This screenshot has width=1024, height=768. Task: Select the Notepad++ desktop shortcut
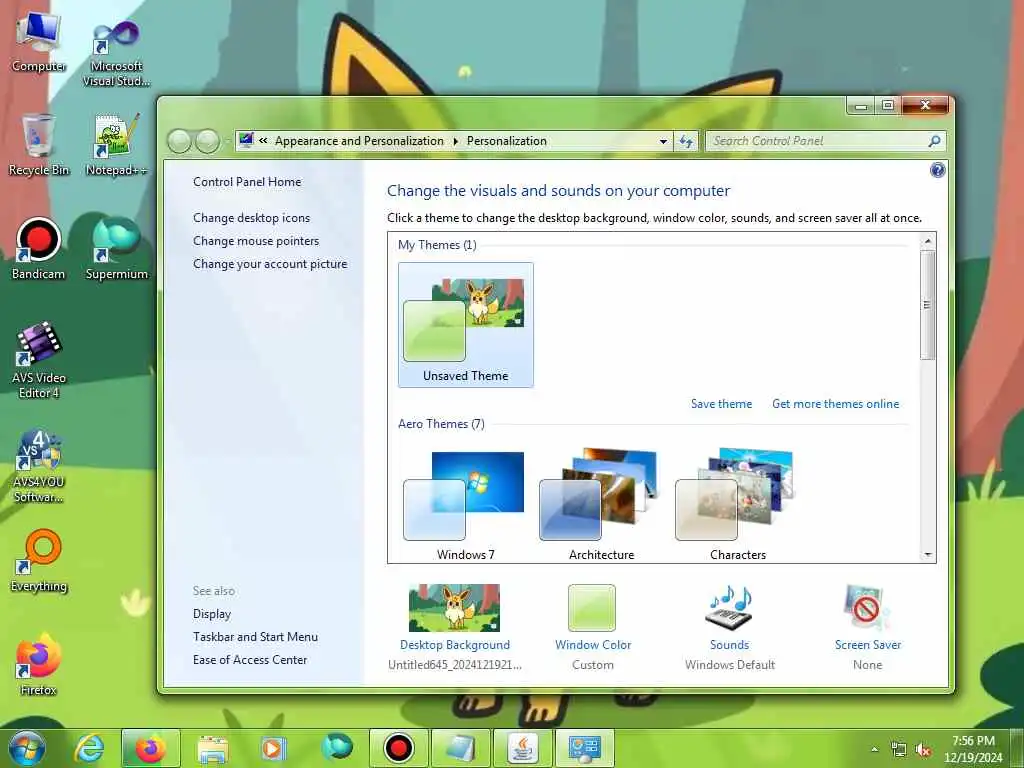[x=116, y=145]
